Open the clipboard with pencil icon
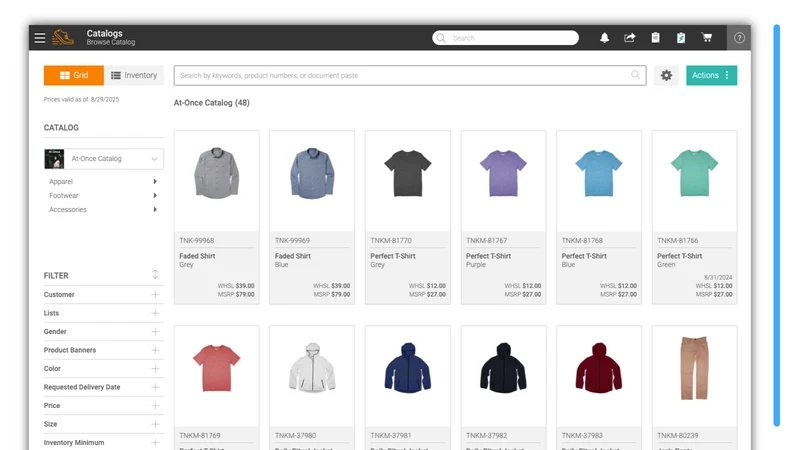Screen dimensions: 800x450 [681, 38]
